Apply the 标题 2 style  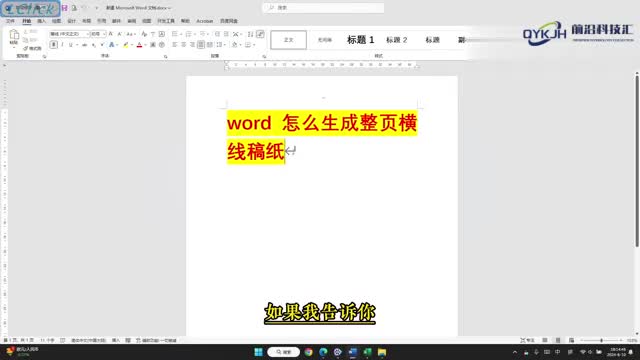click(396, 40)
